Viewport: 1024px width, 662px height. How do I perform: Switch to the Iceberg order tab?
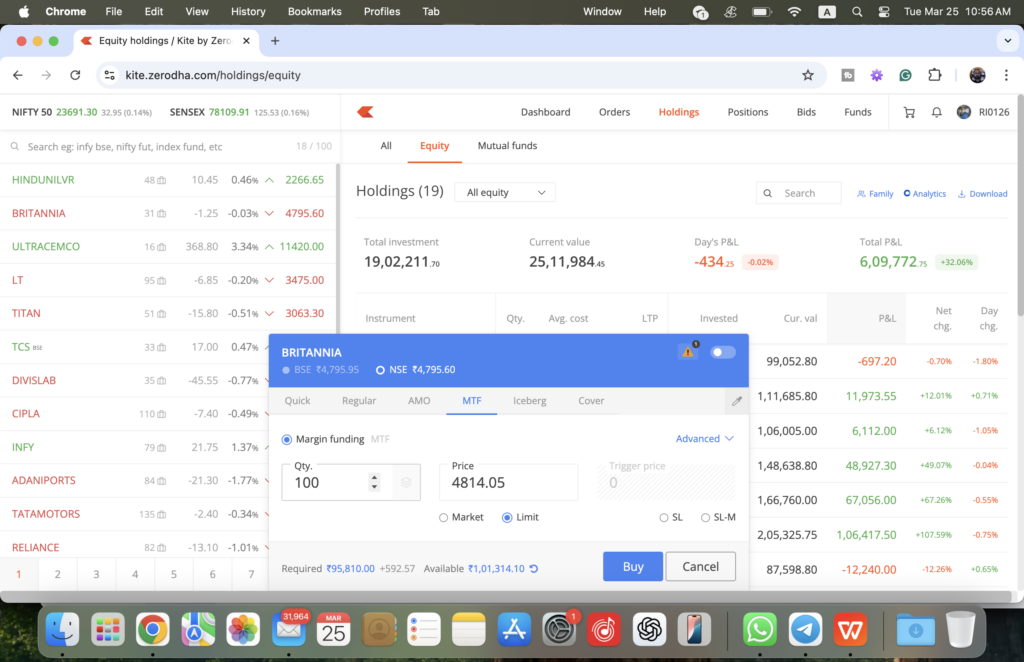click(530, 401)
